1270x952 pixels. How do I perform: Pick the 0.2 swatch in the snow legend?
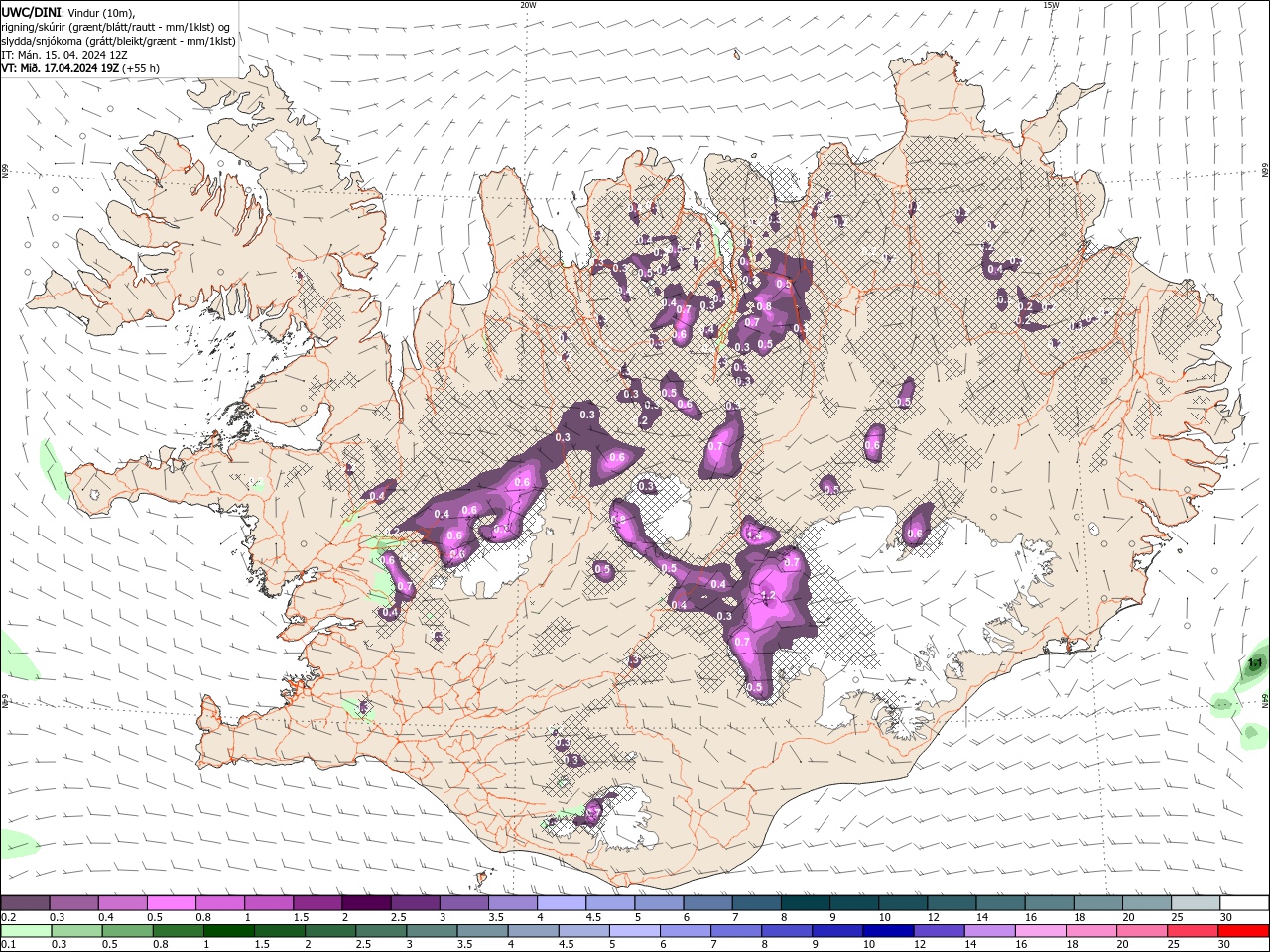(x=25, y=902)
